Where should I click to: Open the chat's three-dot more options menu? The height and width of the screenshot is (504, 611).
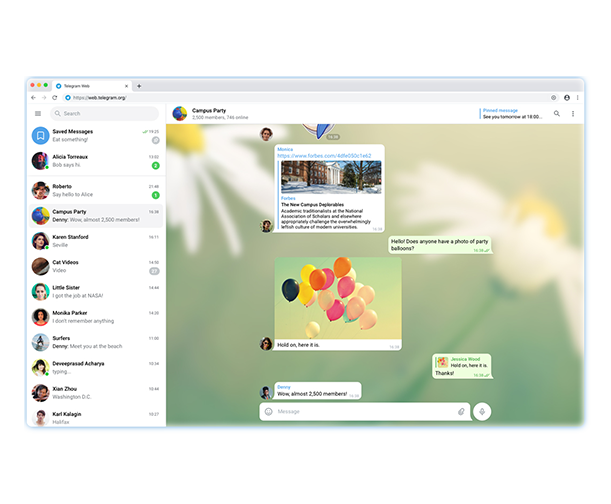pos(573,113)
